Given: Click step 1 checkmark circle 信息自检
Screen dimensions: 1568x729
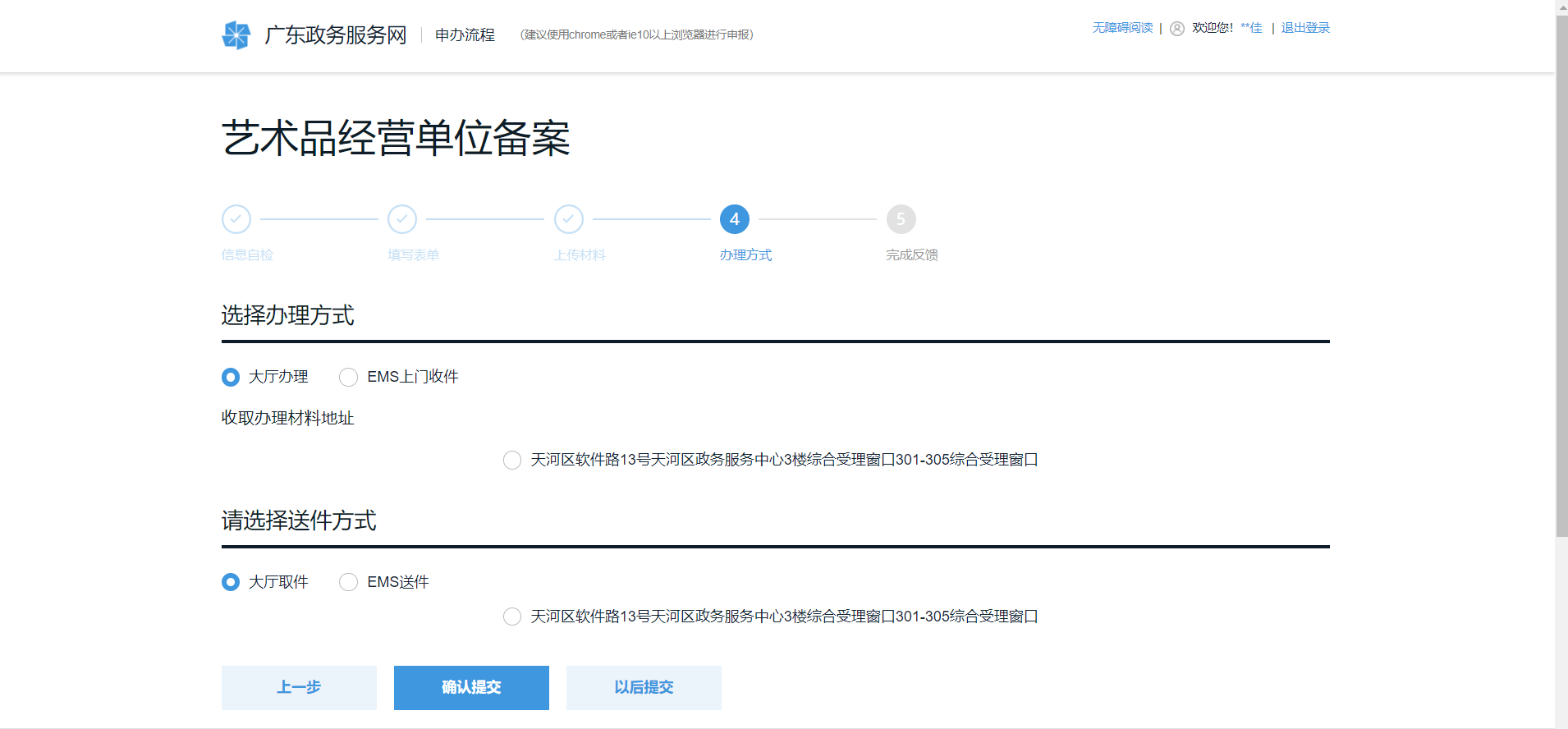Looking at the screenshot, I should coord(236,219).
